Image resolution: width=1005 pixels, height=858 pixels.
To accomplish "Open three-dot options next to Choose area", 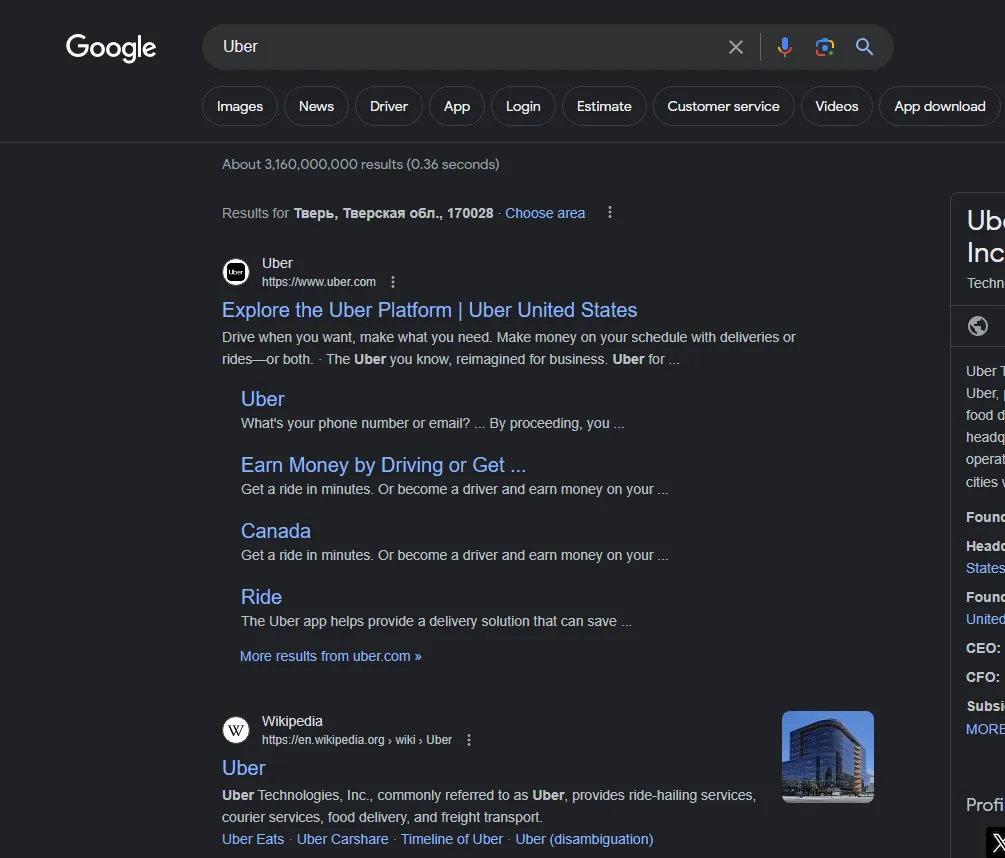I will (x=610, y=212).
